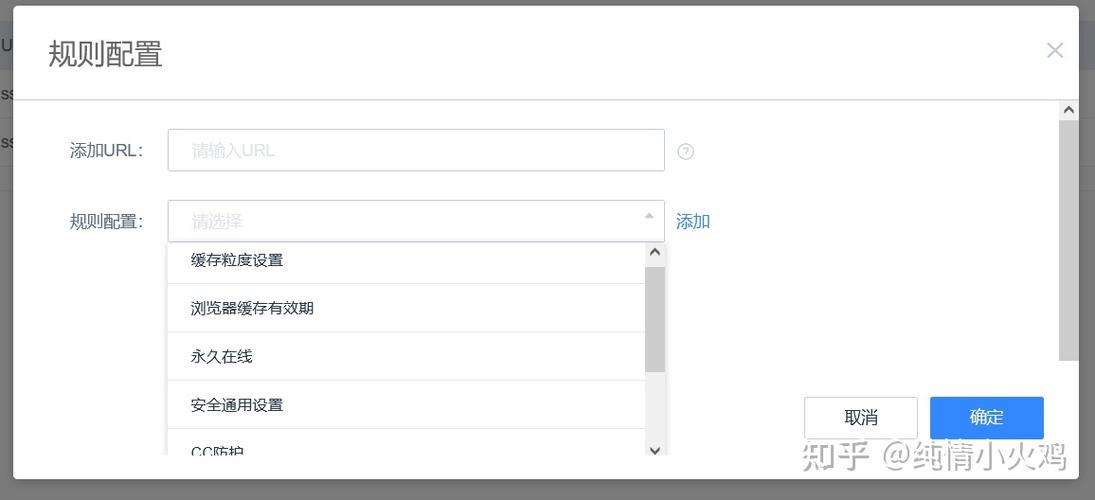Click the 添加 link
Viewport: 1095px width, 500px height.
coord(693,222)
